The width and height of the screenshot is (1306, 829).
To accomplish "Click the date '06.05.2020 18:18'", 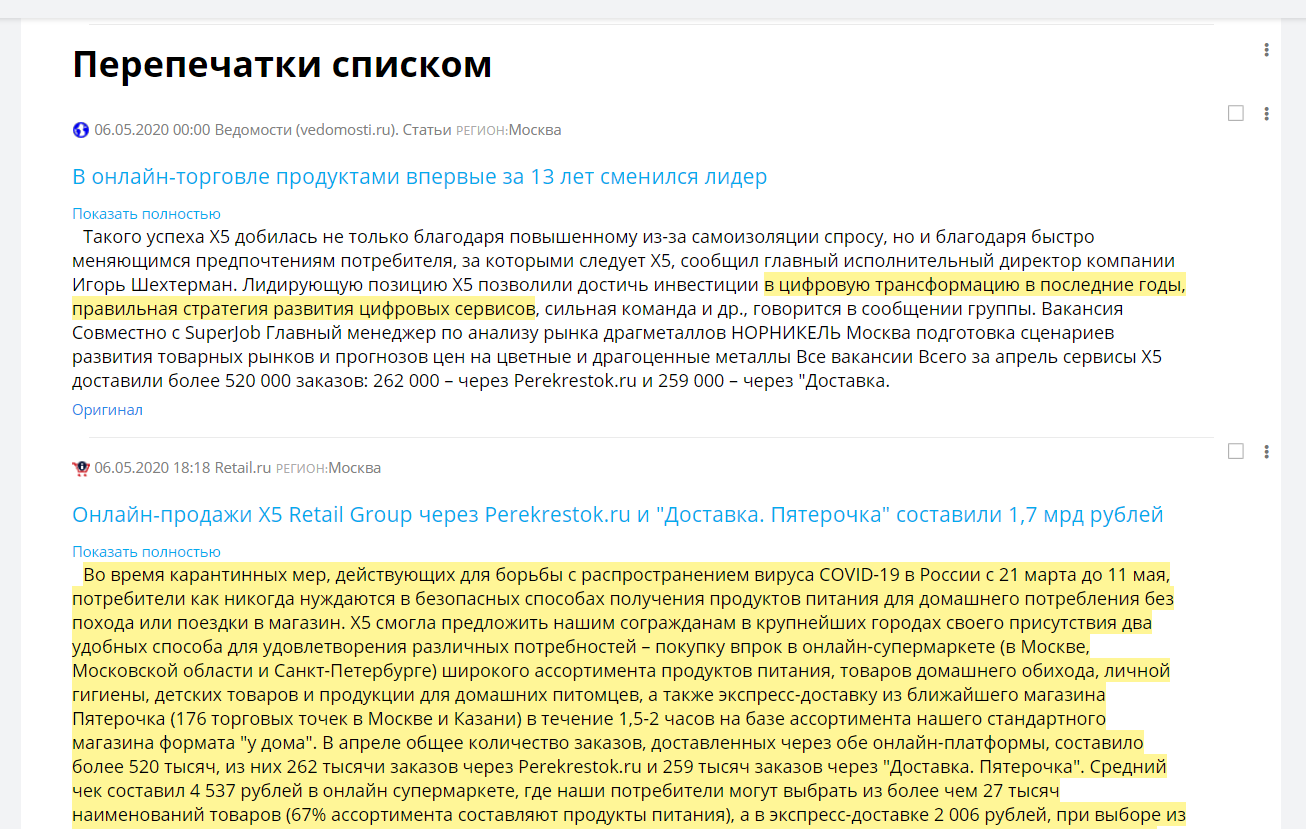I will coord(152,468).
